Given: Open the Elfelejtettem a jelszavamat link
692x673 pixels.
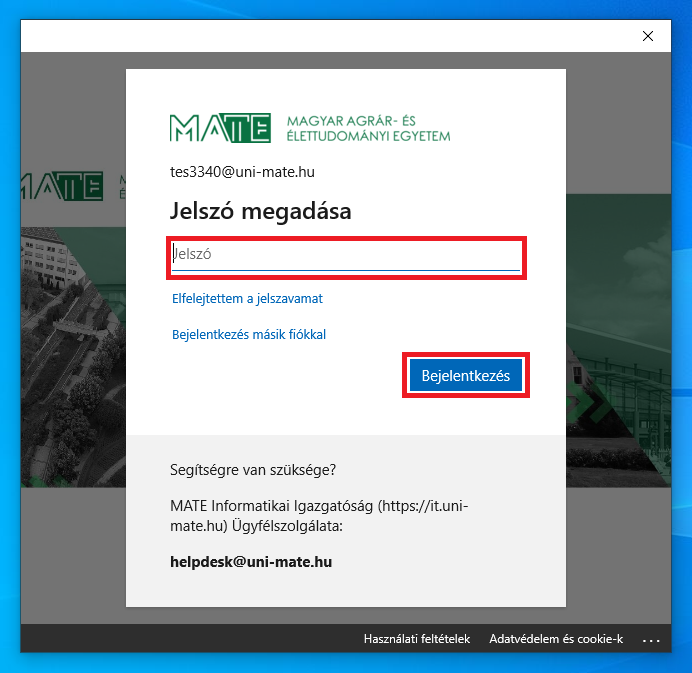Looking at the screenshot, I should point(247,298).
